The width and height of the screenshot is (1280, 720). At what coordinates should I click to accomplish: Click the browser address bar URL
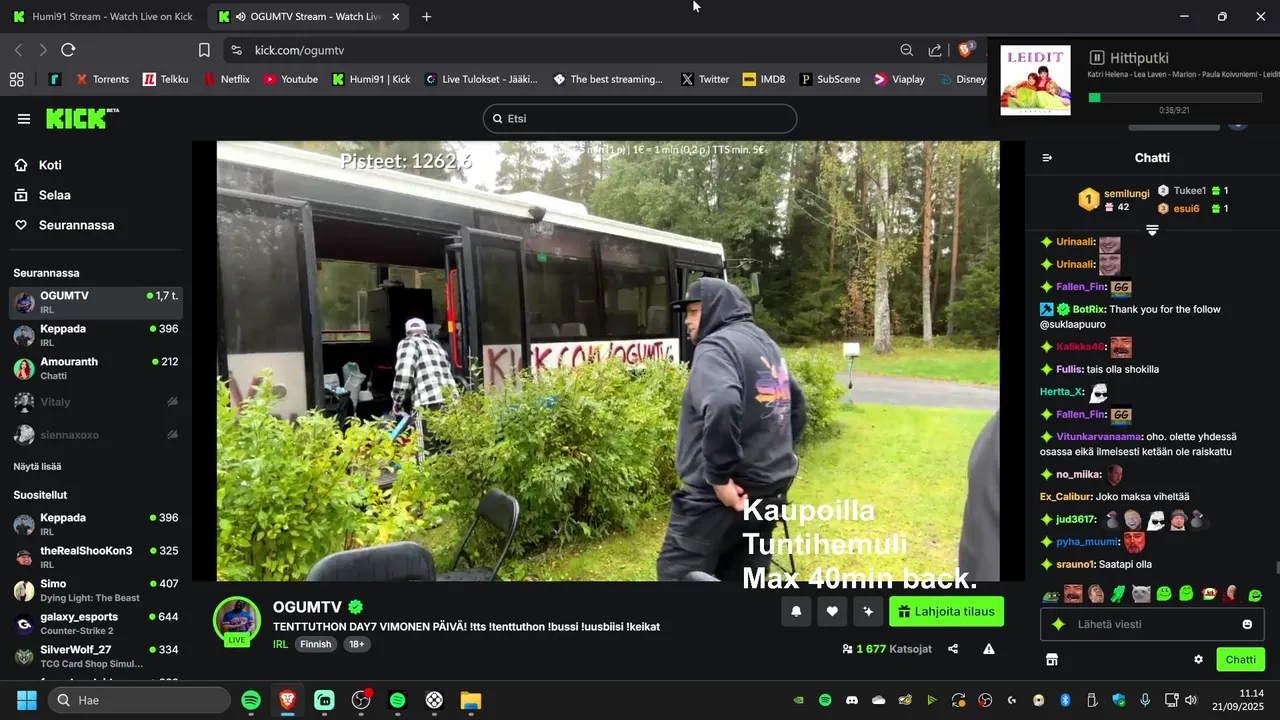pyautogui.click(x=299, y=50)
